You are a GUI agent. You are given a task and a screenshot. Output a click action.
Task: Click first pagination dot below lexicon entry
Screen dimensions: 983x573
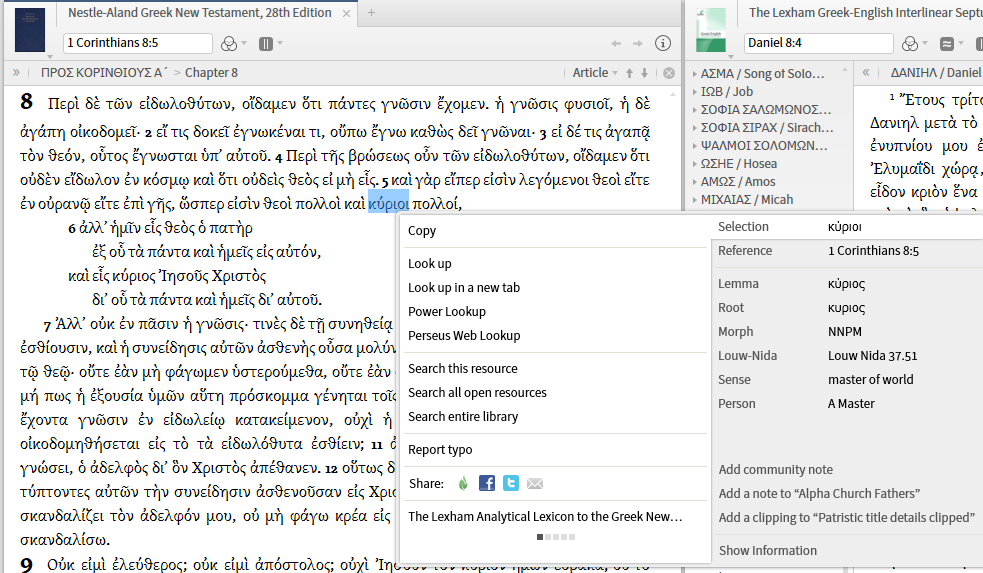coord(540,537)
